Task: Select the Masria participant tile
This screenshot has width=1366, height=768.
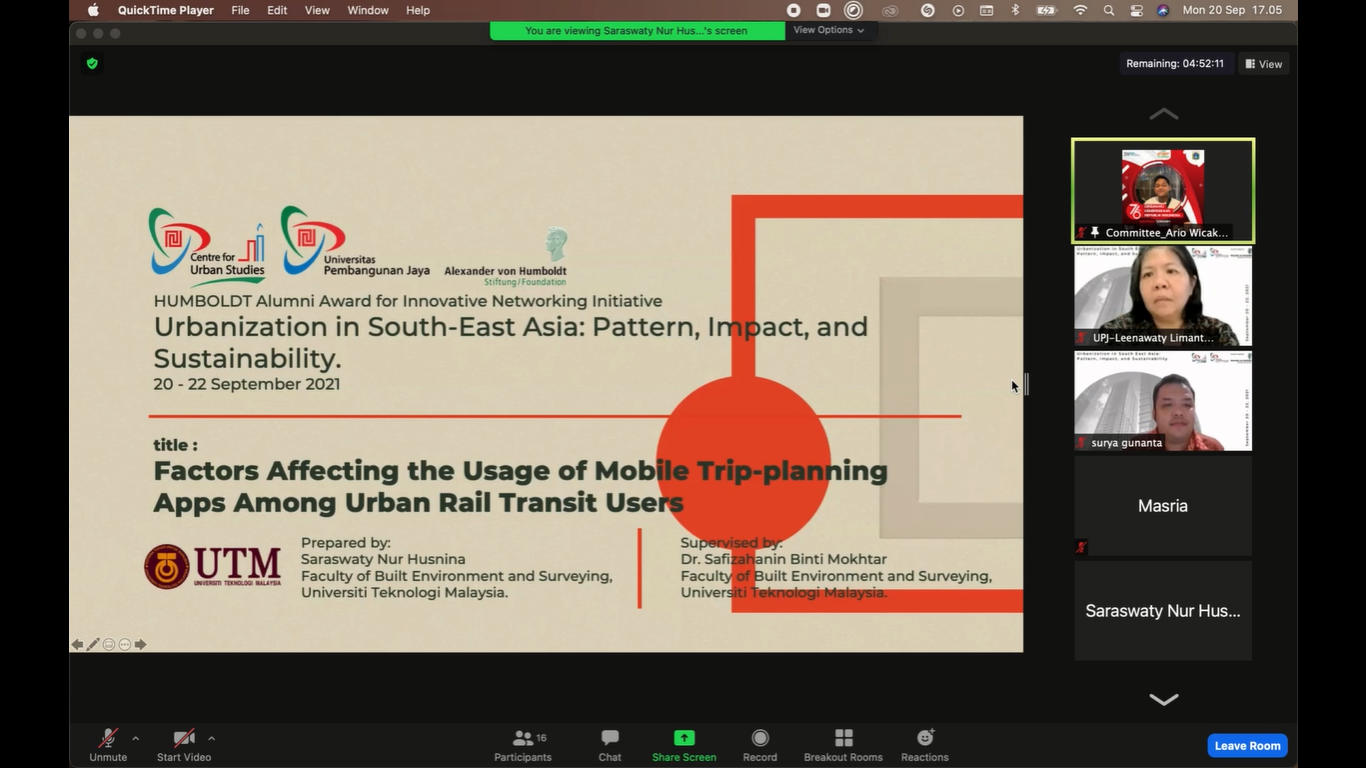Action: click(1163, 506)
